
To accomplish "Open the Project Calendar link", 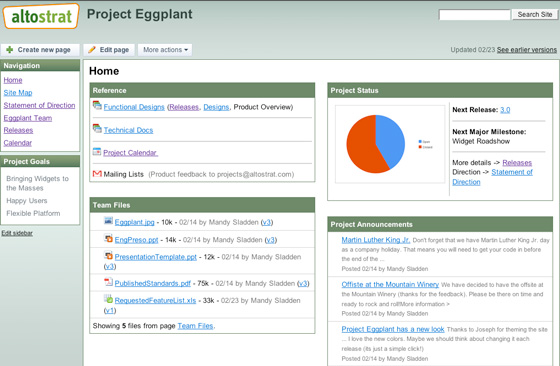I will 130,153.
